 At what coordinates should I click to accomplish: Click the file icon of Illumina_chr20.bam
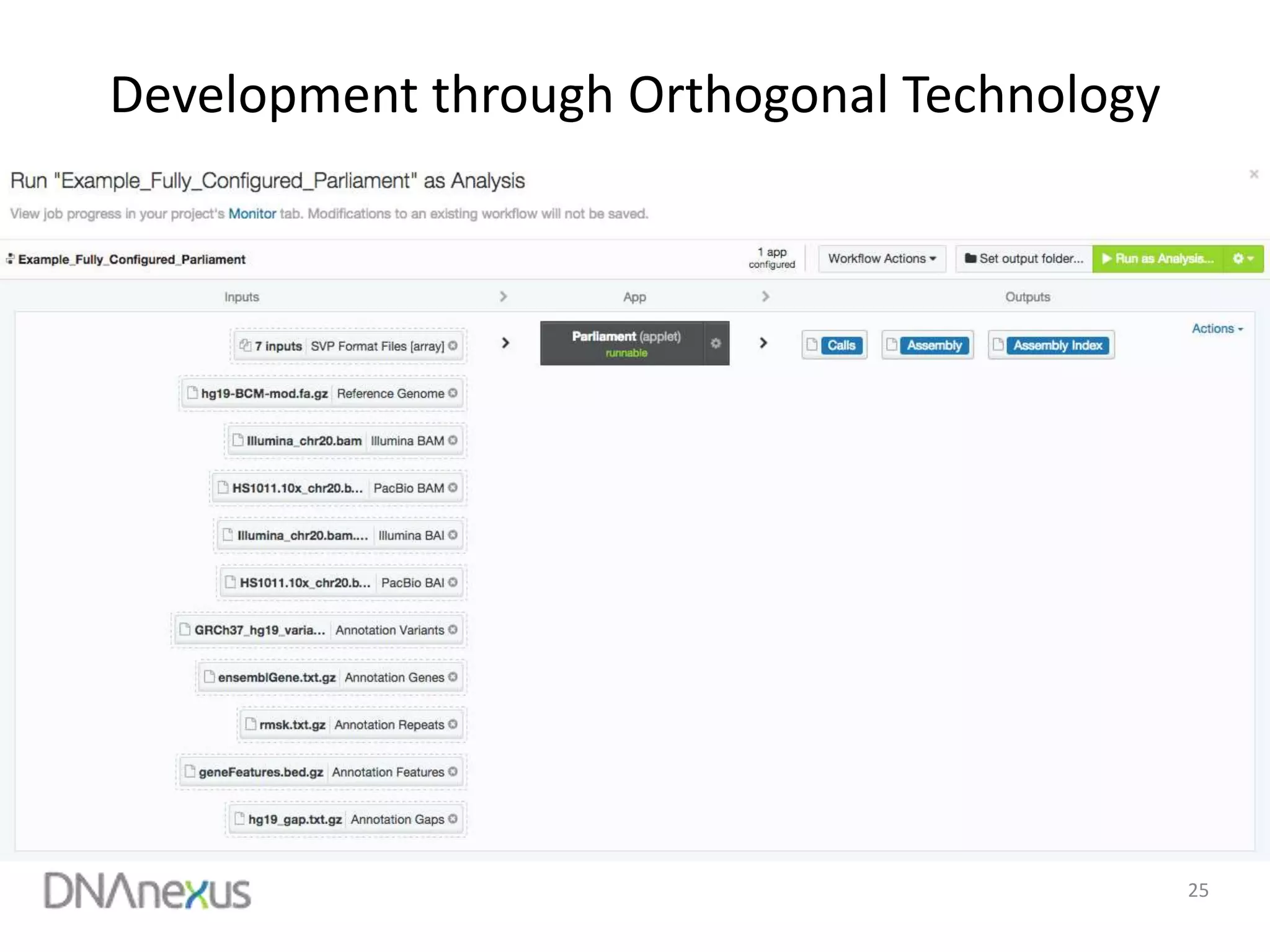pyautogui.click(x=238, y=440)
